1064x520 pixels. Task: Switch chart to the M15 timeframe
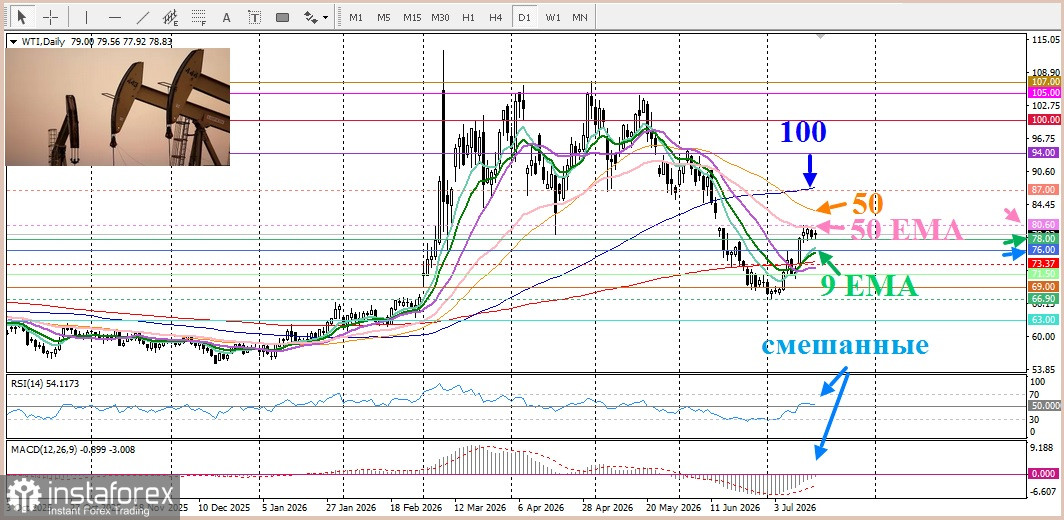coord(412,16)
